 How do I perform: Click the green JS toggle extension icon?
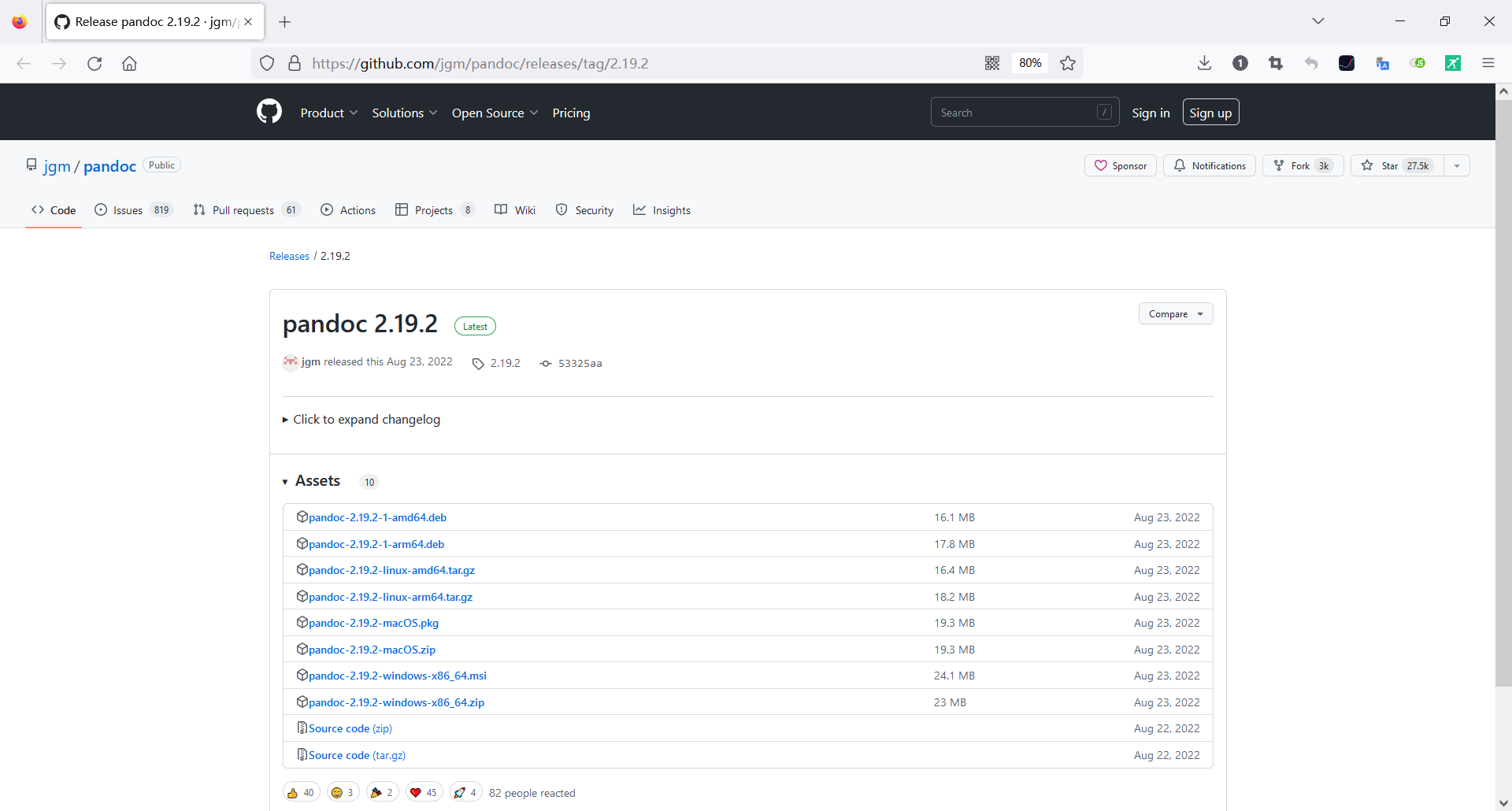coord(1417,64)
